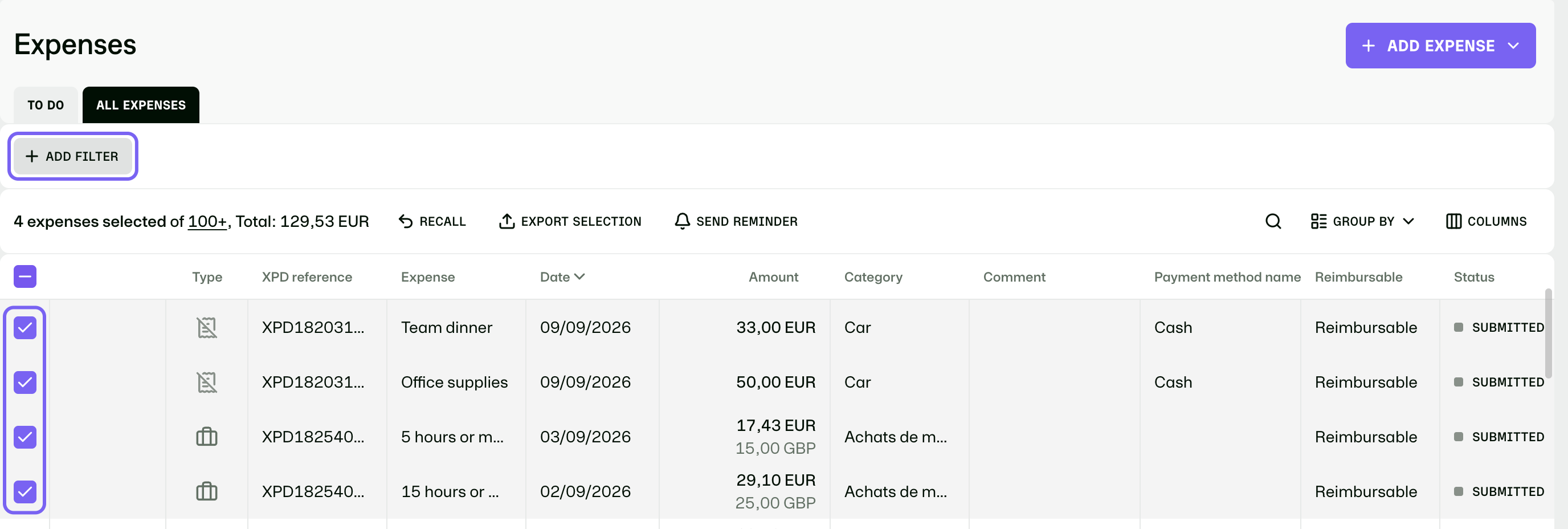
Task: Click the Comment column header
Action: click(x=1014, y=277)
